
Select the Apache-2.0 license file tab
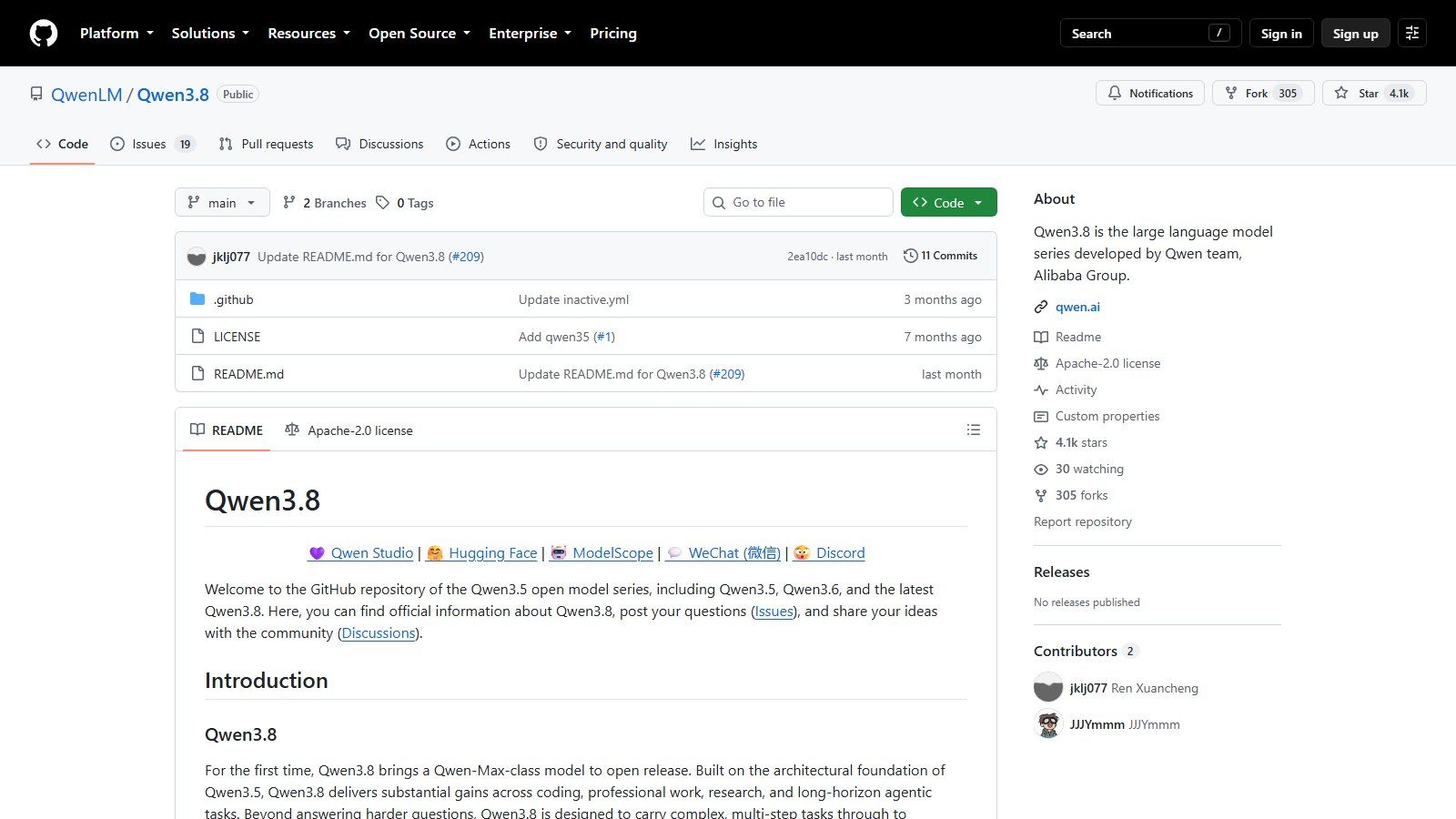pos(349,430)
